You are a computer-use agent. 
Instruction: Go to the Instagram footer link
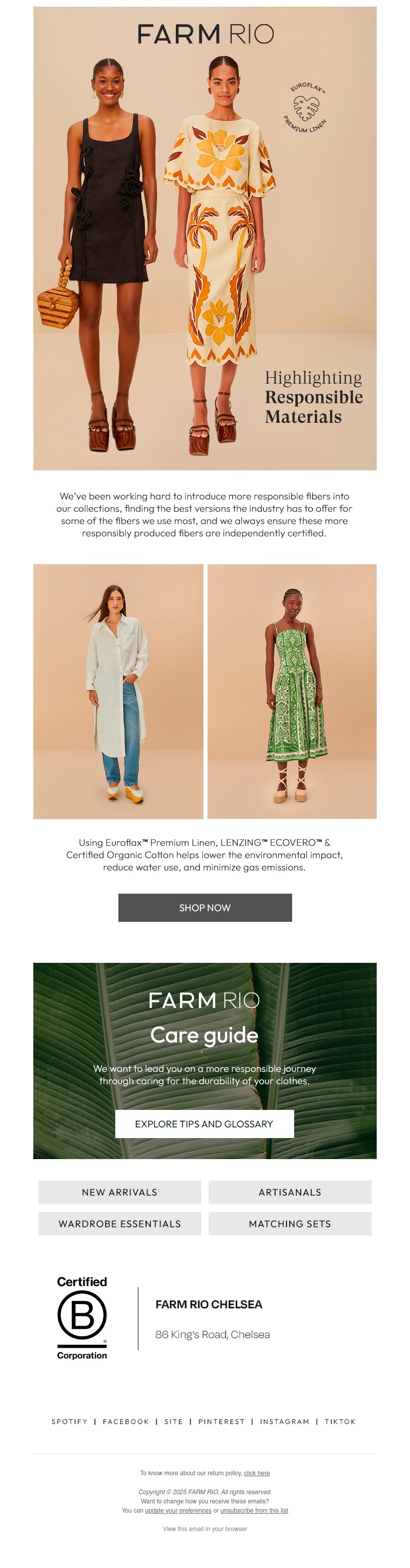coord(284,1421)
